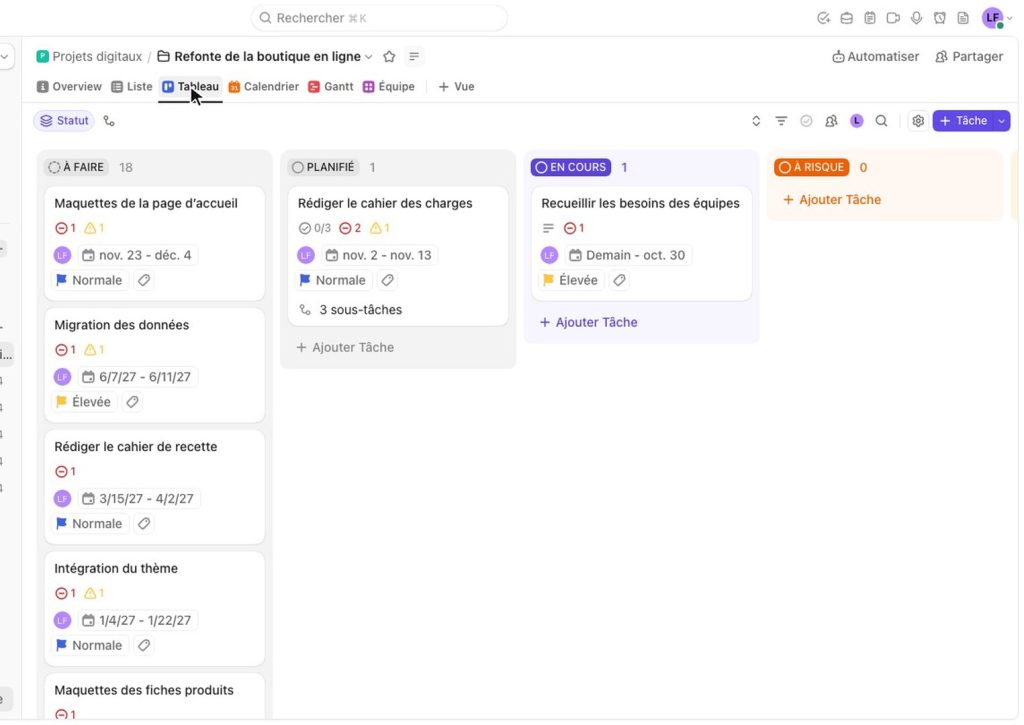Open the description lines icon beside the star
This screenshot has height=725, width=1024.
414,57
